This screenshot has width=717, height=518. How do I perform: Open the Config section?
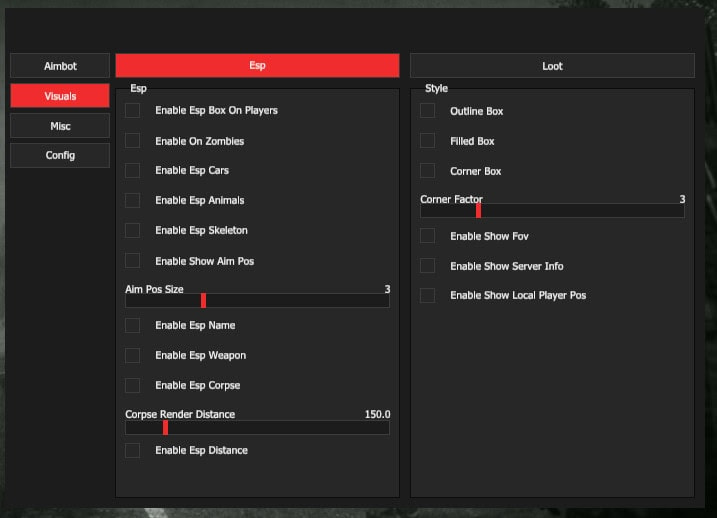click(x=60, y=156)
